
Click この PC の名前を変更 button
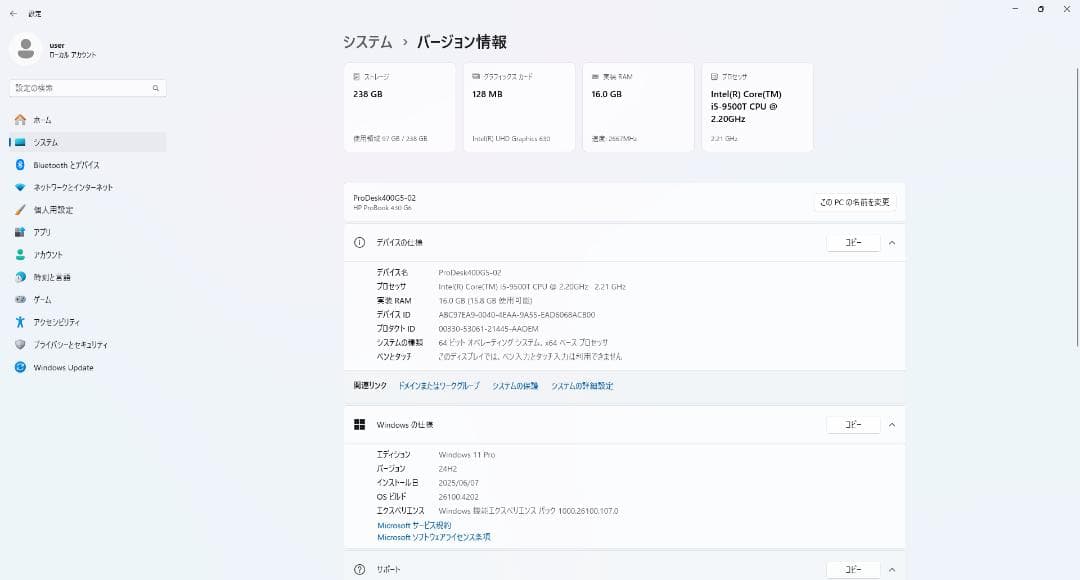tap(854, 203)
